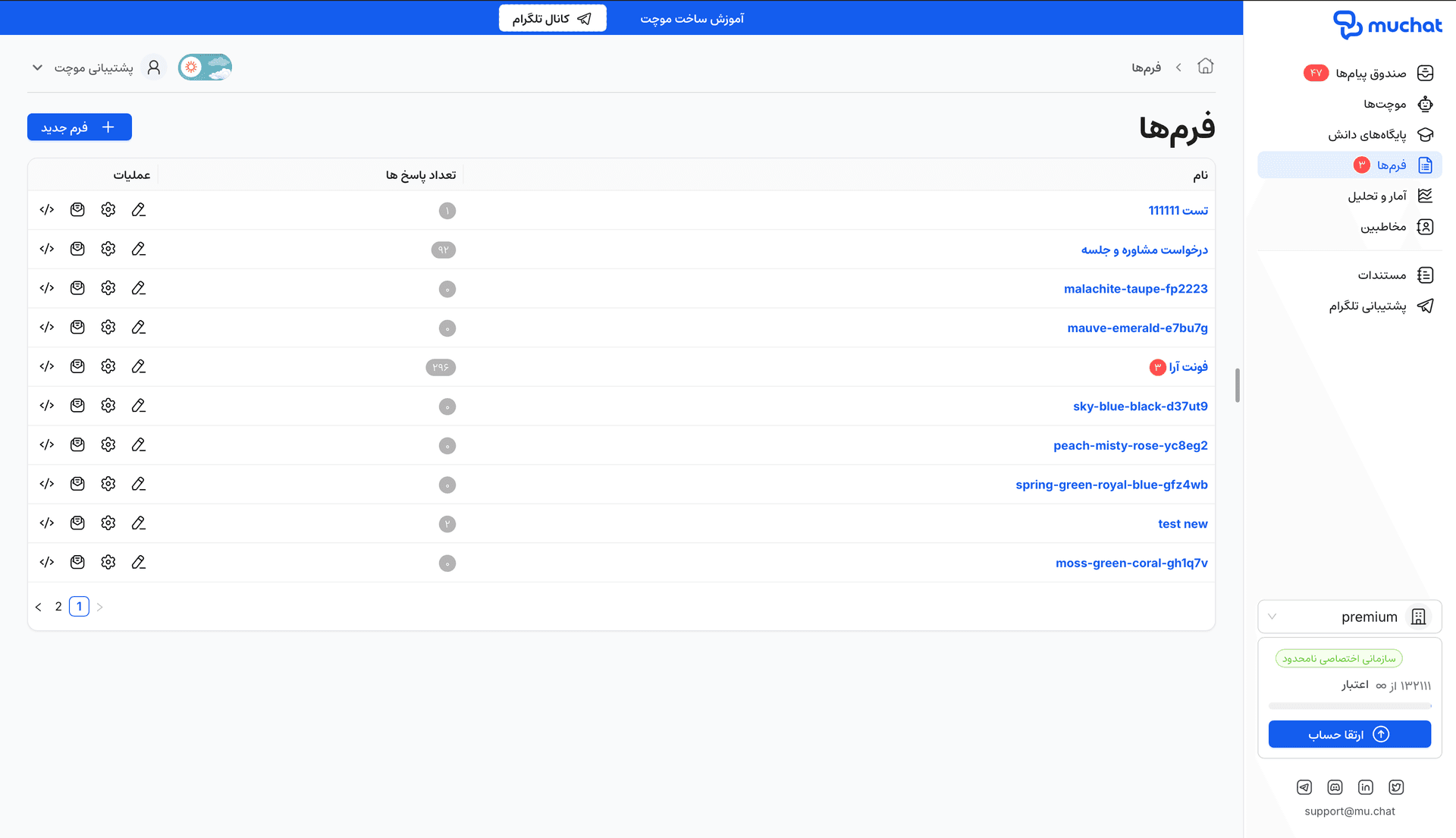The image size is (1456, 838).
Task: Select فرم‌ها in the sidebar
Action: point(1349,165)
